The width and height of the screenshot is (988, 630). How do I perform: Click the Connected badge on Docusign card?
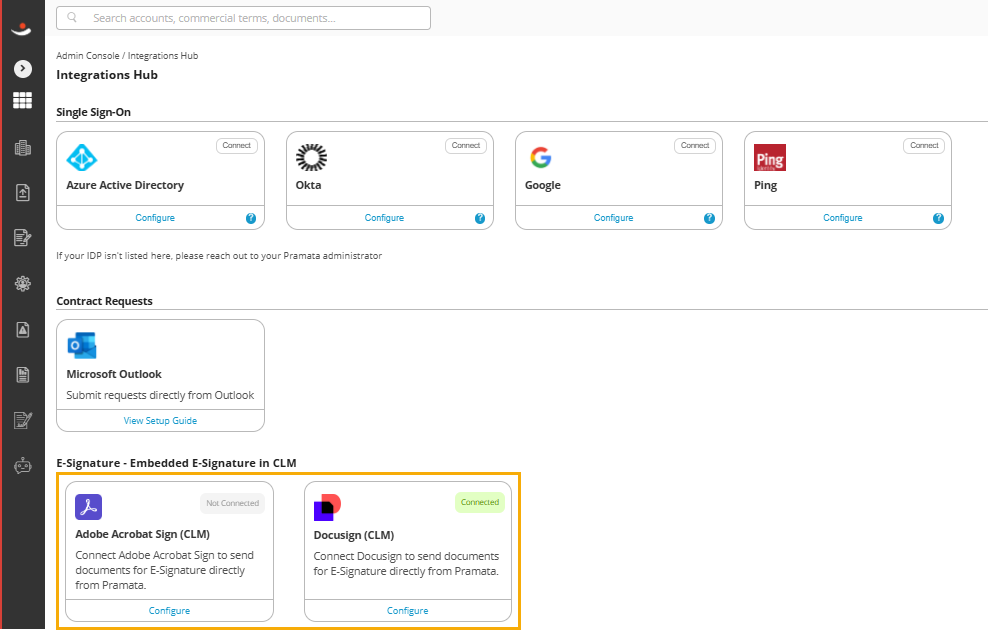click(480, 502)
